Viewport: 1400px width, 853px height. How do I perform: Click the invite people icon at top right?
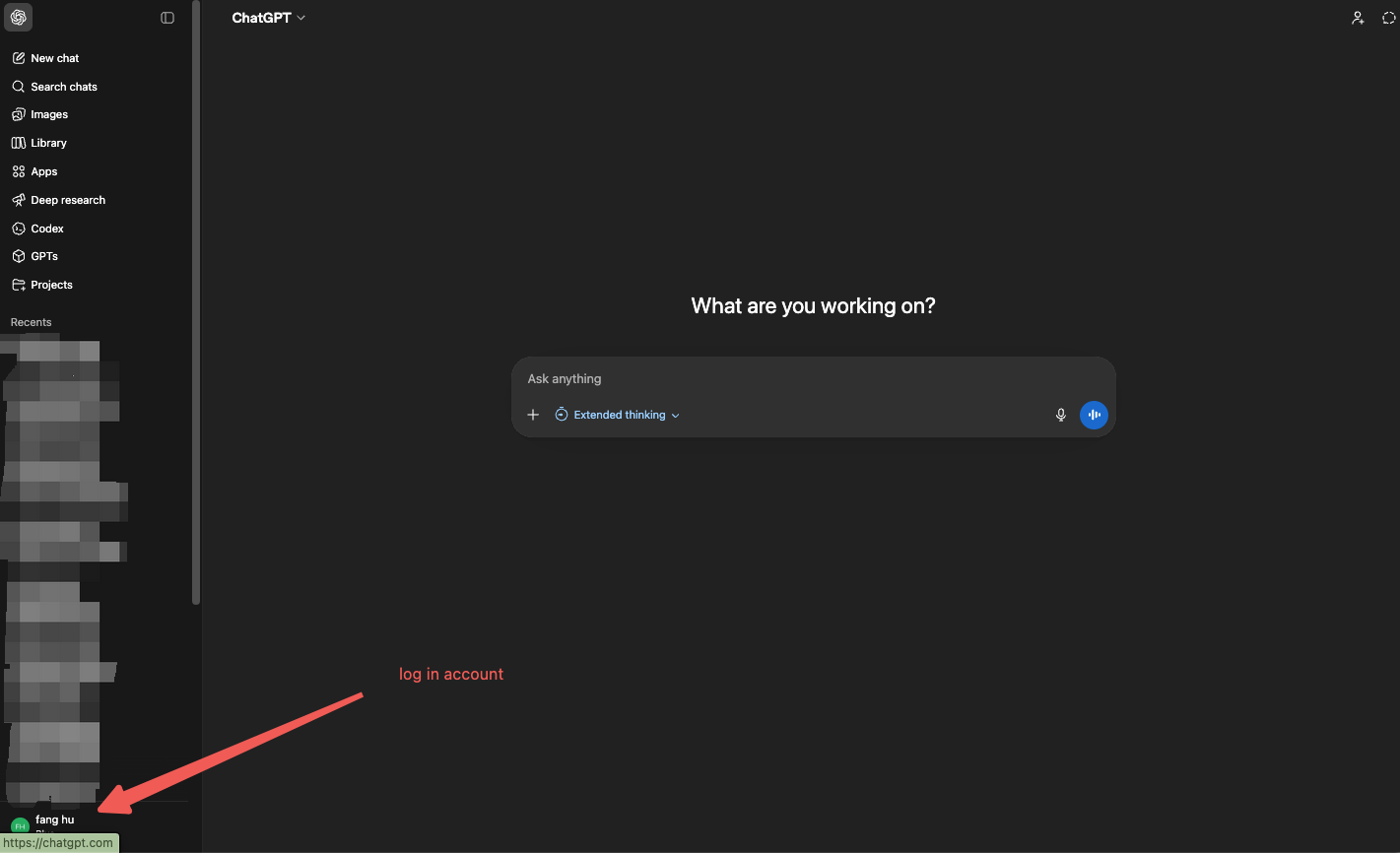1358,18
